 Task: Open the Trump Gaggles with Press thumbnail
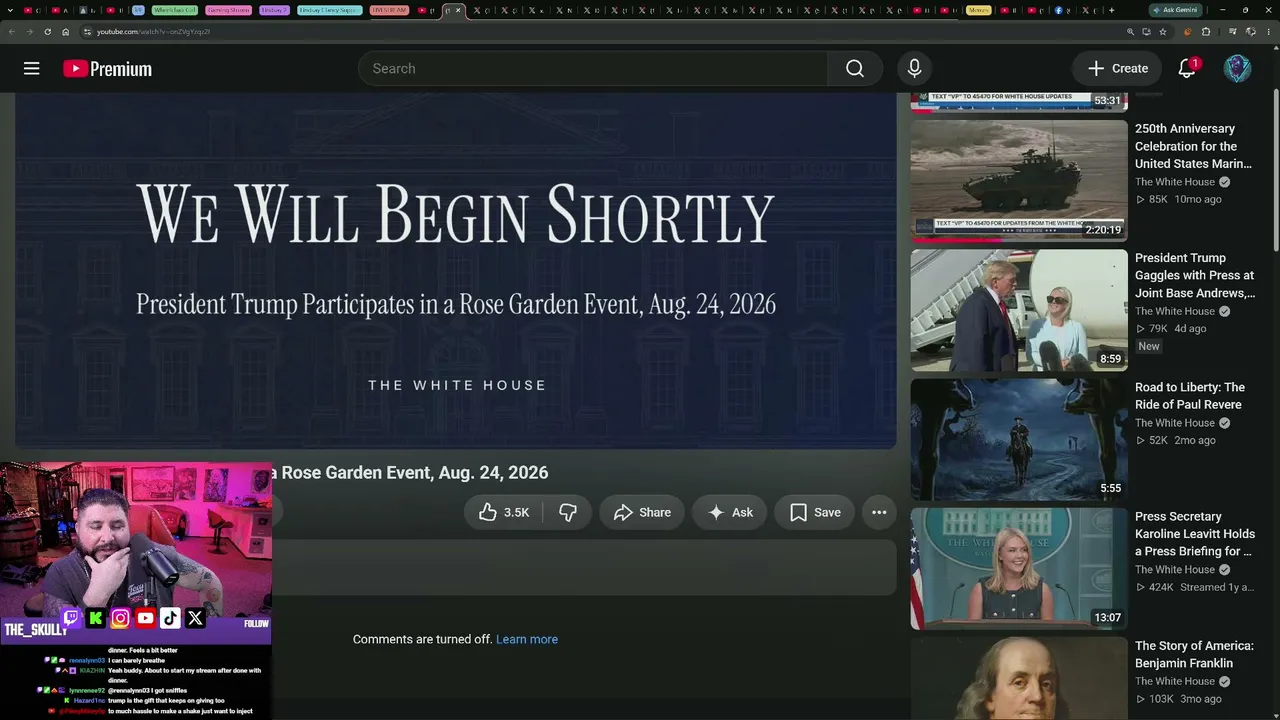[x=1019, y=310]
